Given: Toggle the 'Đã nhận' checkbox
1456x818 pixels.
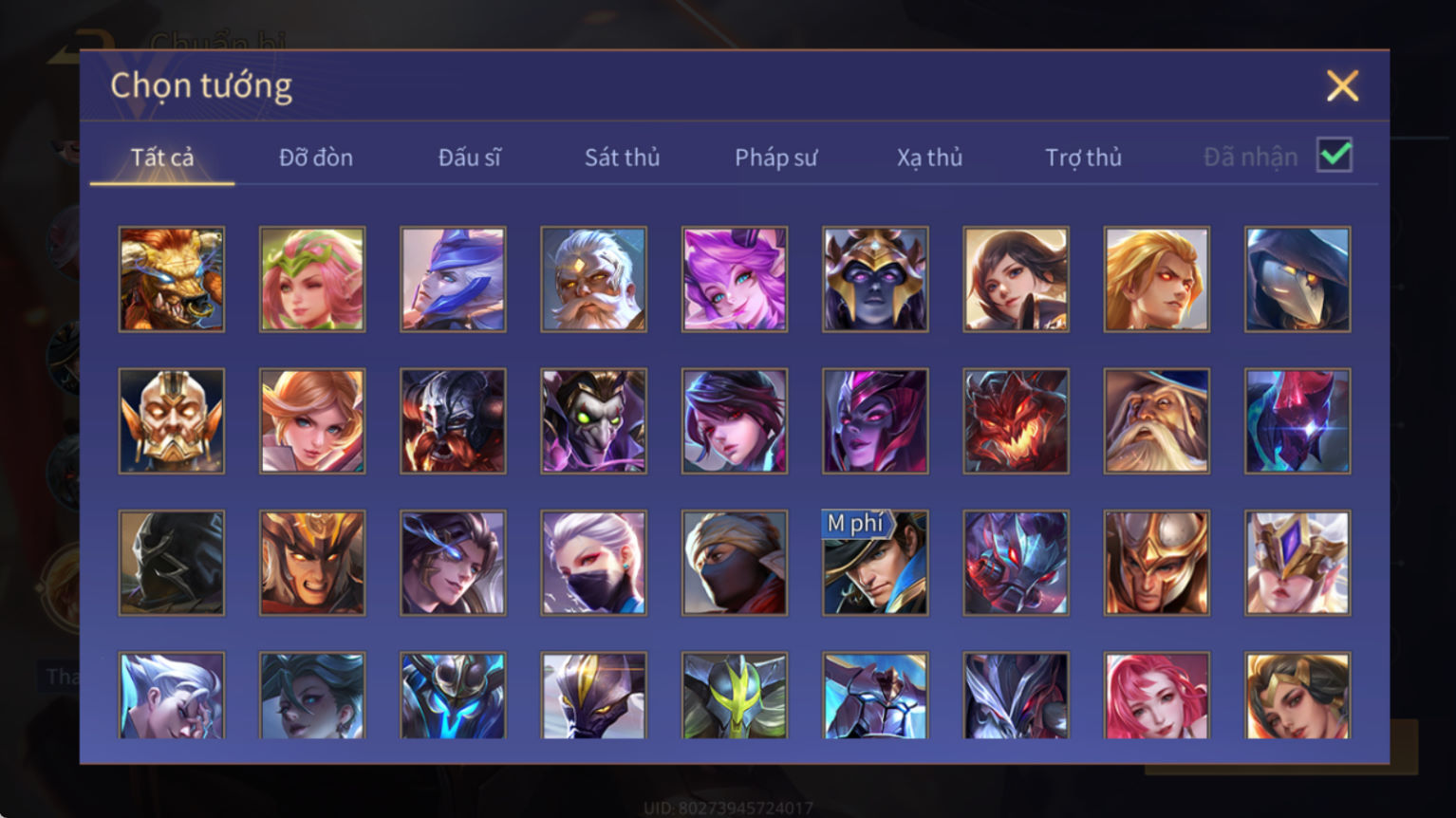Looking at the screenshot, I should tap(1335, 155).
